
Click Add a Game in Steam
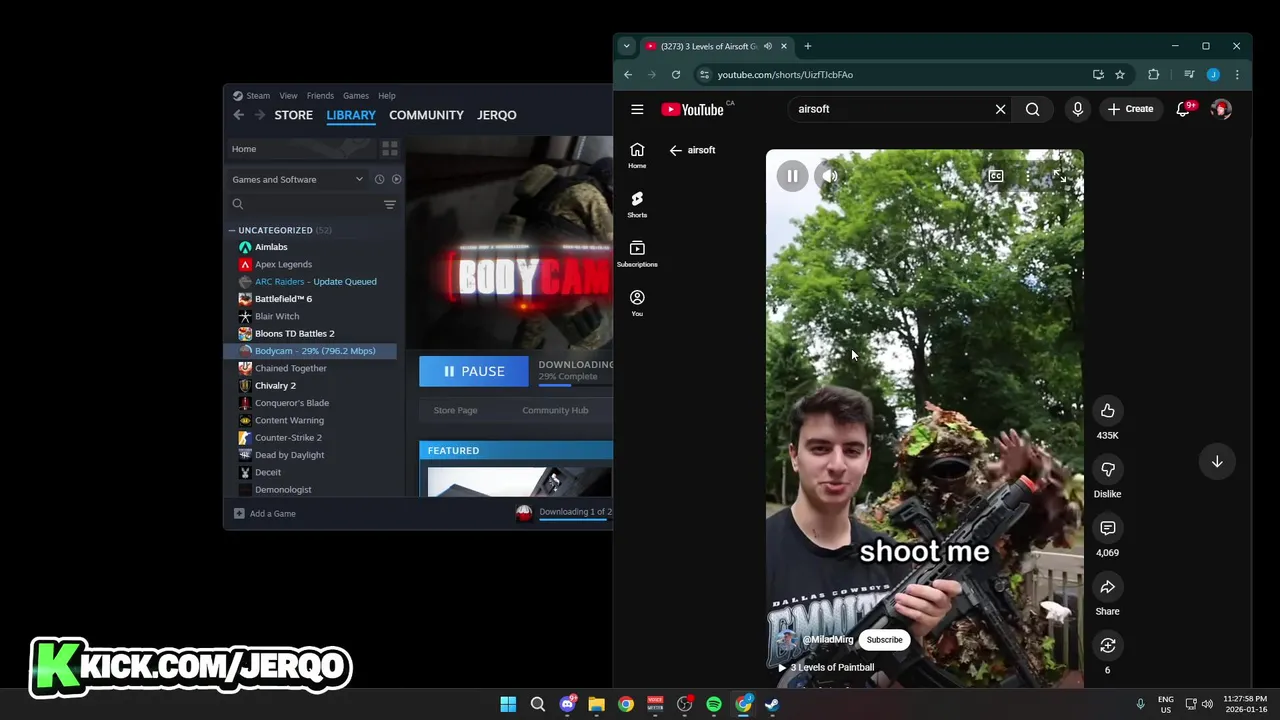coord(265,514)
